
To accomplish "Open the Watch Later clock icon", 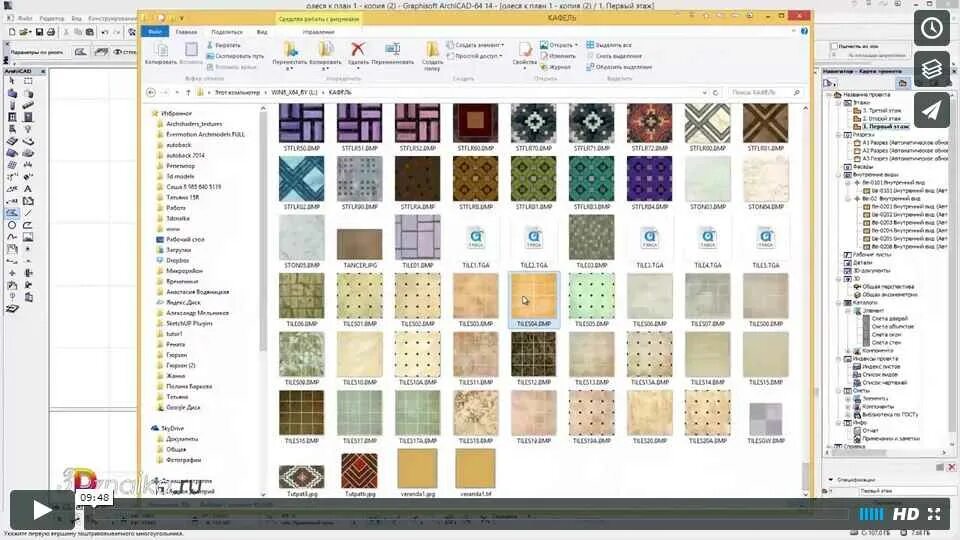I will pyautogui.click(x=932, y=28).
